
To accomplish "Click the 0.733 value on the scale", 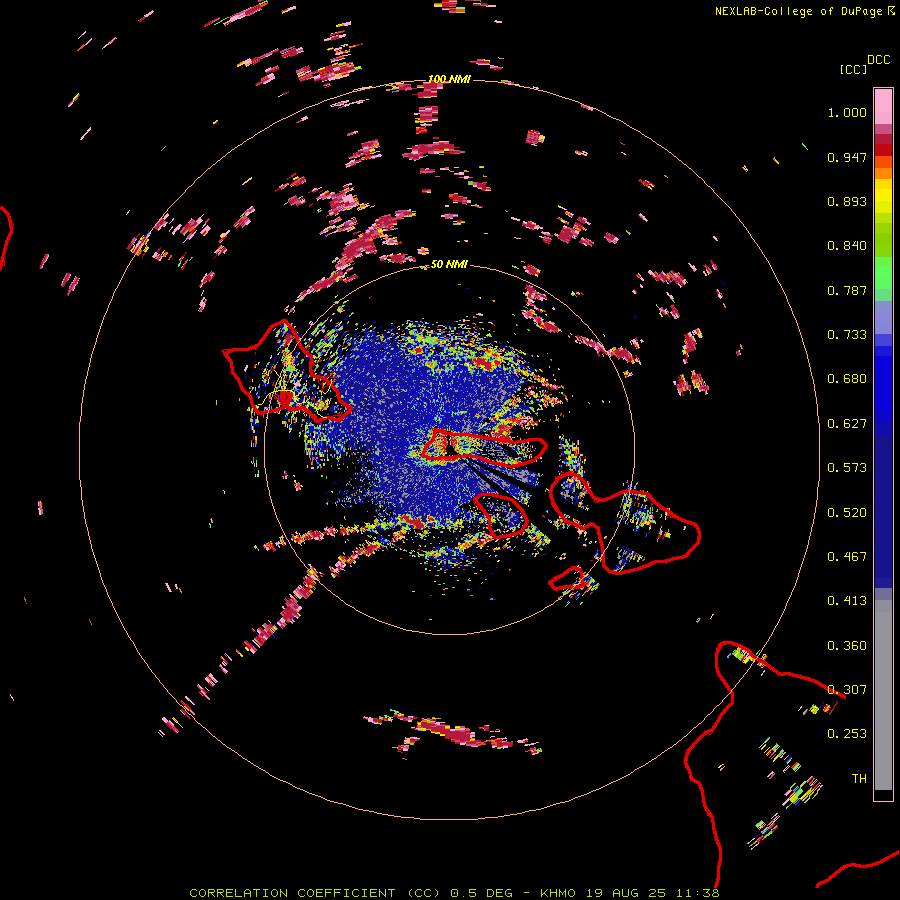I will pyautogui.click(x=847, y=335).
